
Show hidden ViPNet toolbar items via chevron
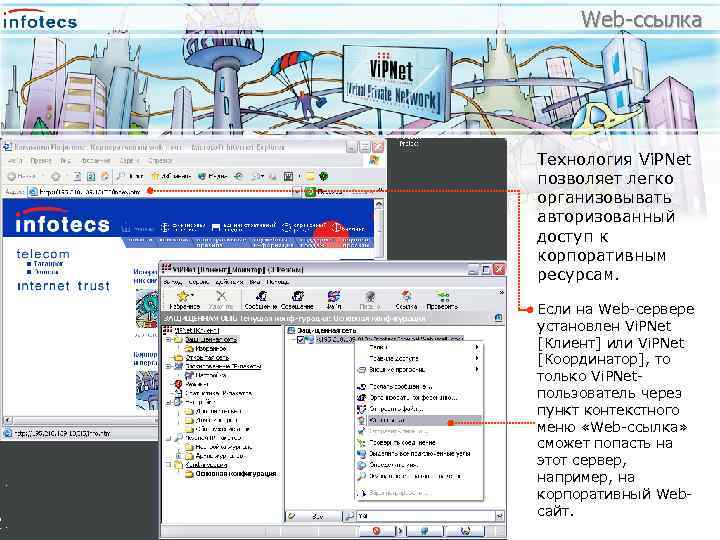501,292
